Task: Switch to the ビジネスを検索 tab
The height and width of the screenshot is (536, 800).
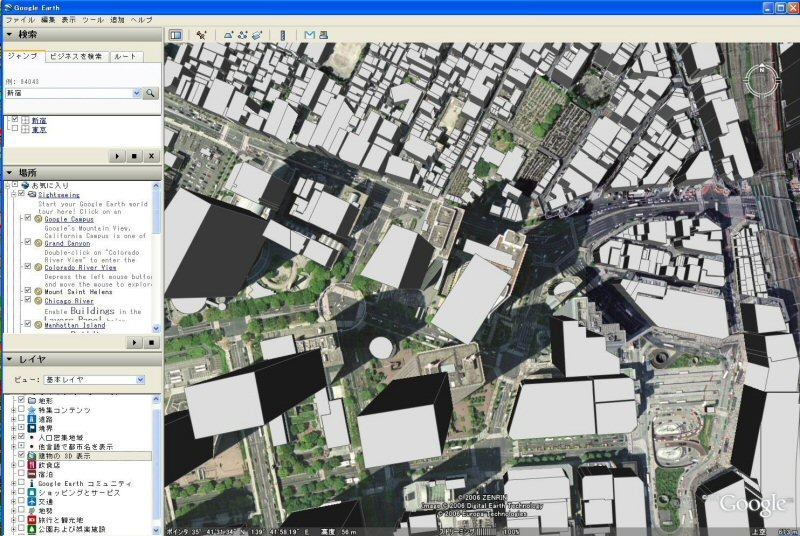Action: tap(77, 57)
